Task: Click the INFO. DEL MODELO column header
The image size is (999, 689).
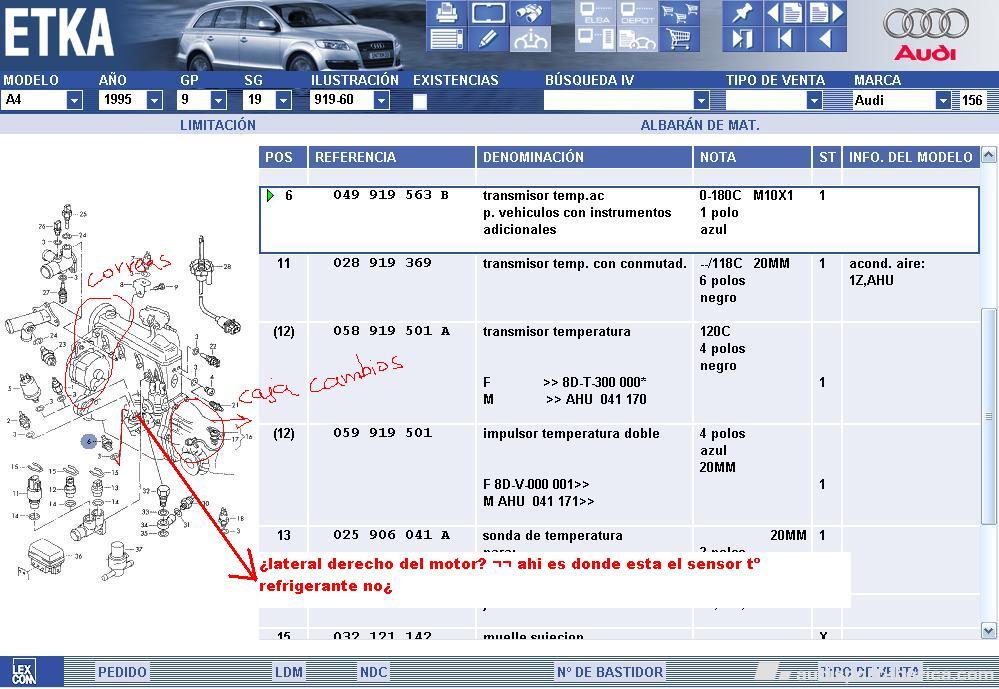Action: [910, 157]
